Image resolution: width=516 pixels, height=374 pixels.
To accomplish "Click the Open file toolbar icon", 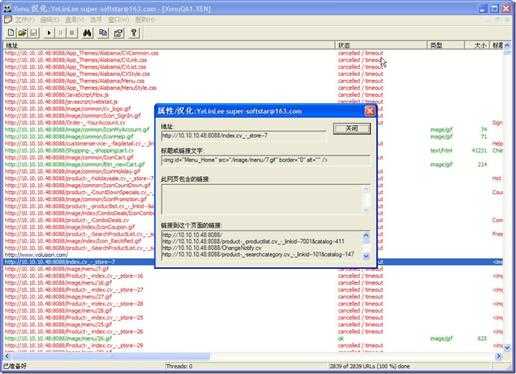I will (22, 33).
